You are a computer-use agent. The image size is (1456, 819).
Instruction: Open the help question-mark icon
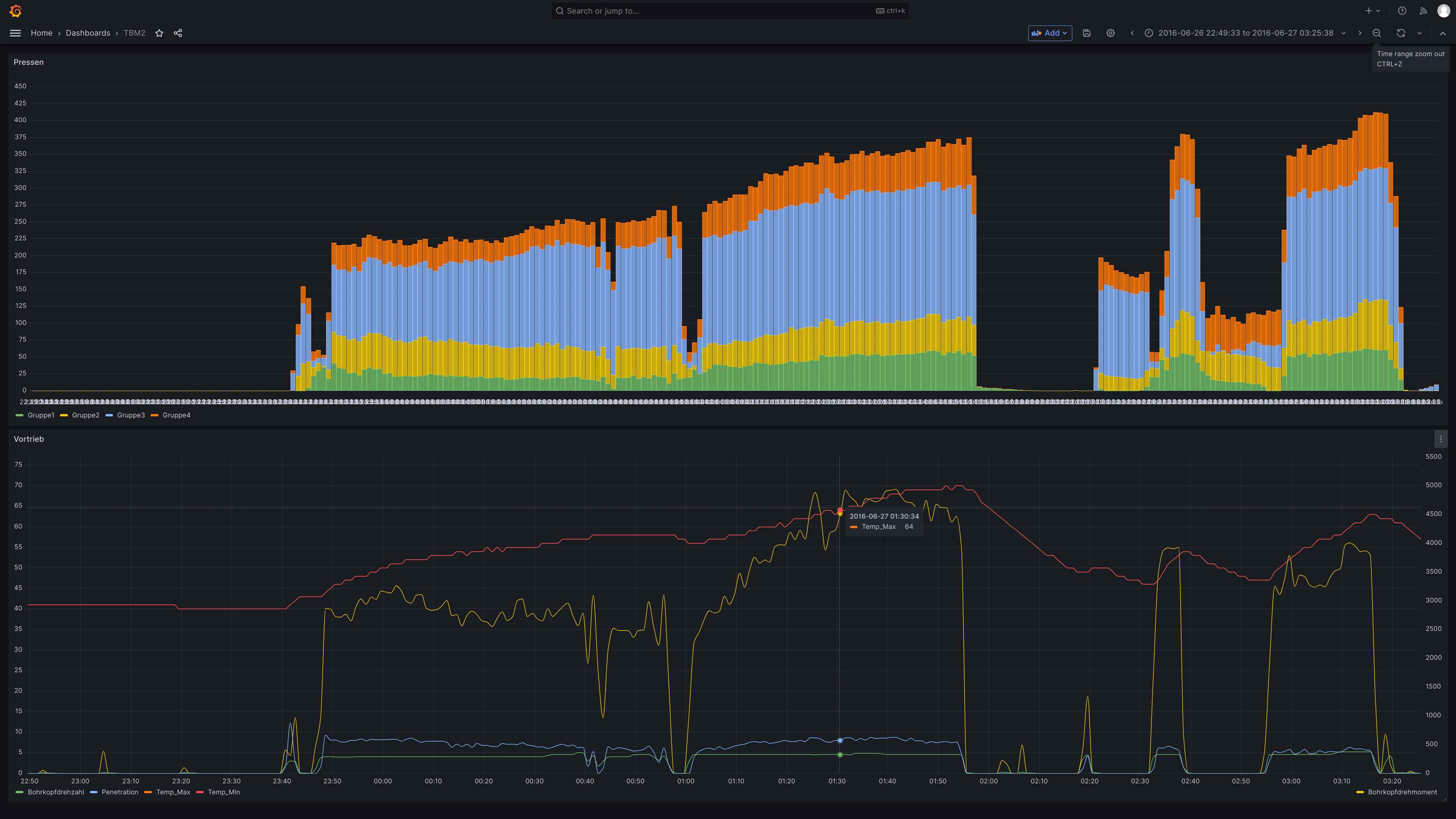pyautogui.click(x=1402, y=11)
